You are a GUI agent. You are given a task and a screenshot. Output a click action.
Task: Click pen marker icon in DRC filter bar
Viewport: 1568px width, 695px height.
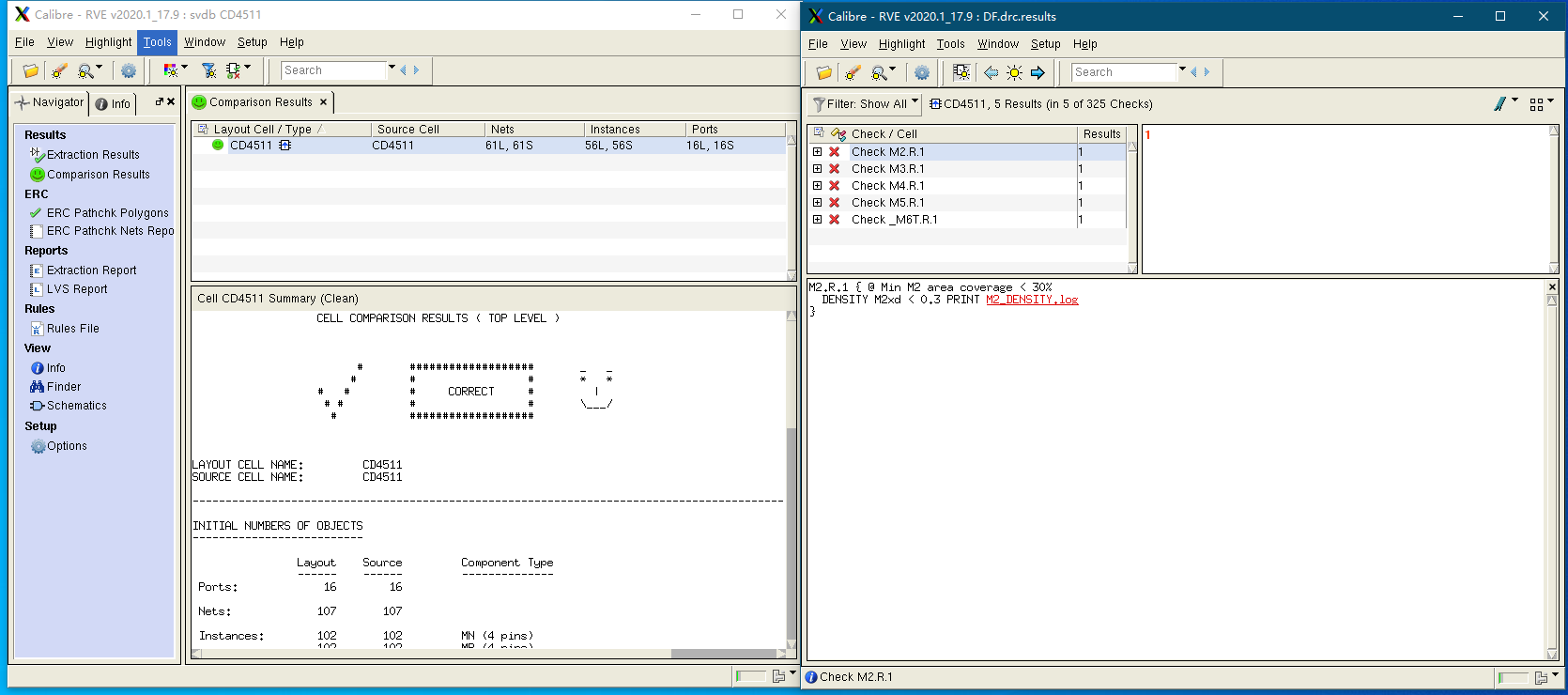pos(1500,104)
